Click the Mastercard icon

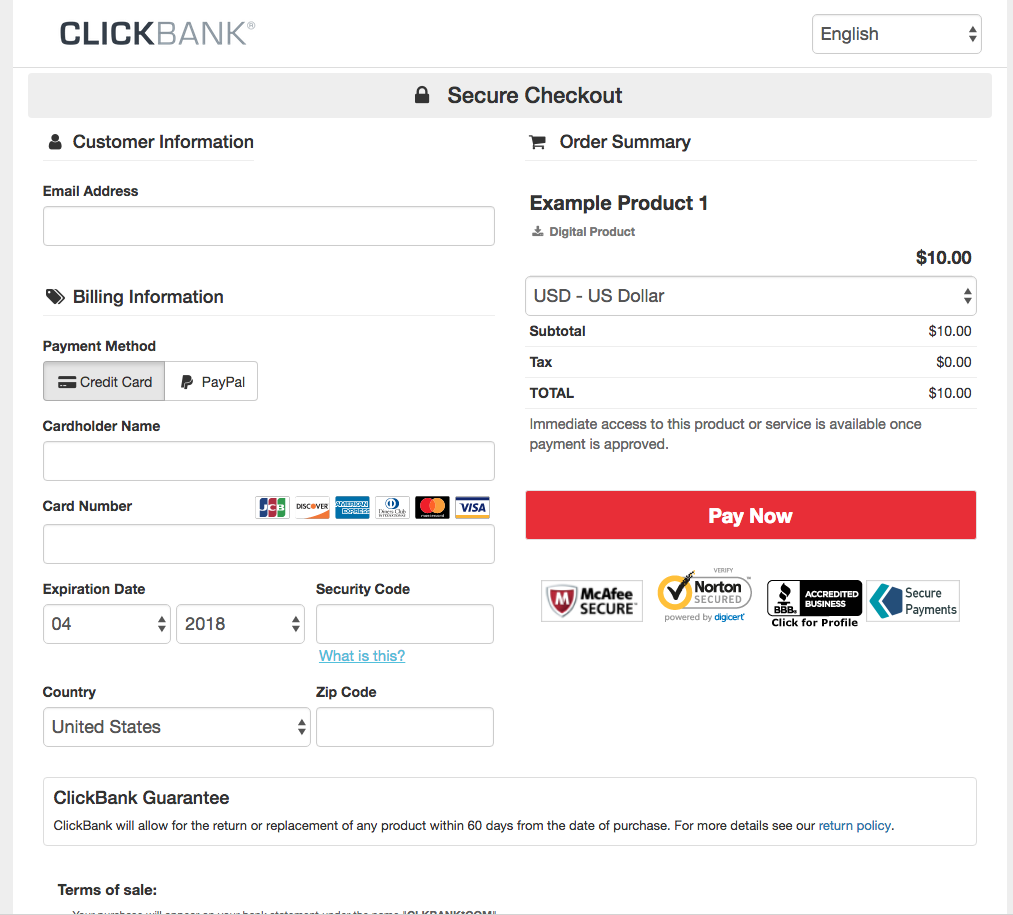pos(432,507)
